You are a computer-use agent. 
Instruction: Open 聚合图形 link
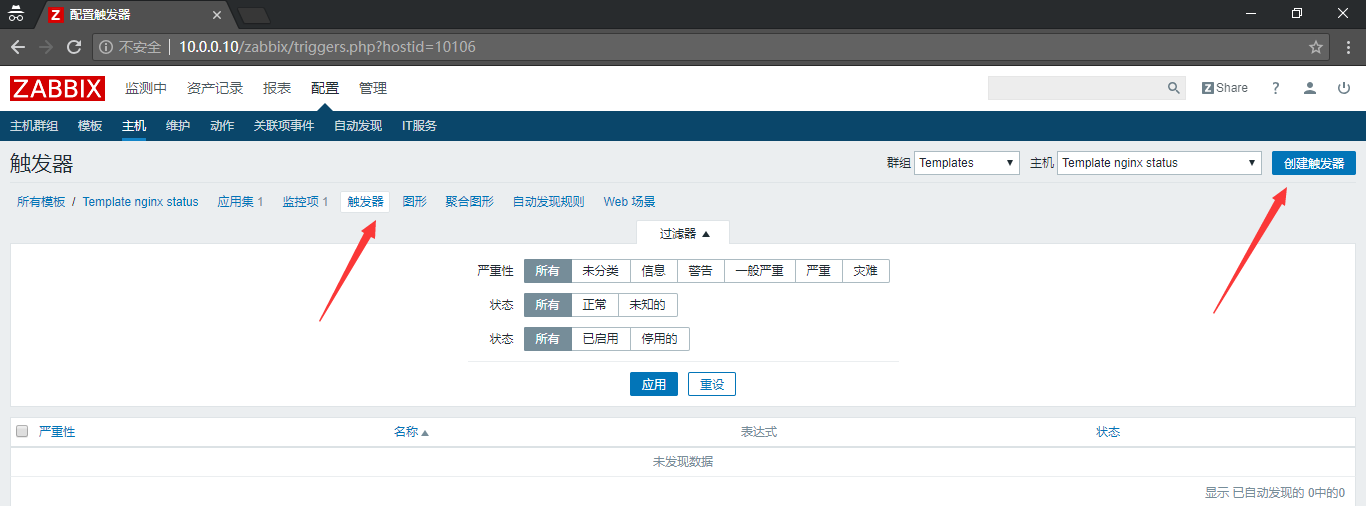click(x=470, y=202)
